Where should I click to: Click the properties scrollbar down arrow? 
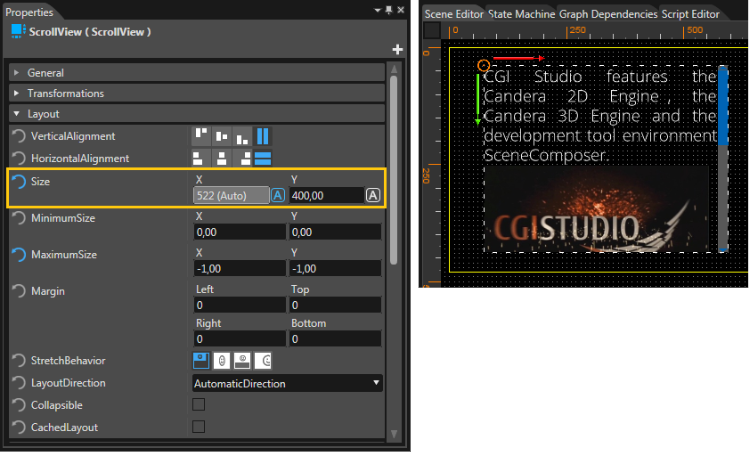tap(394, 433)
